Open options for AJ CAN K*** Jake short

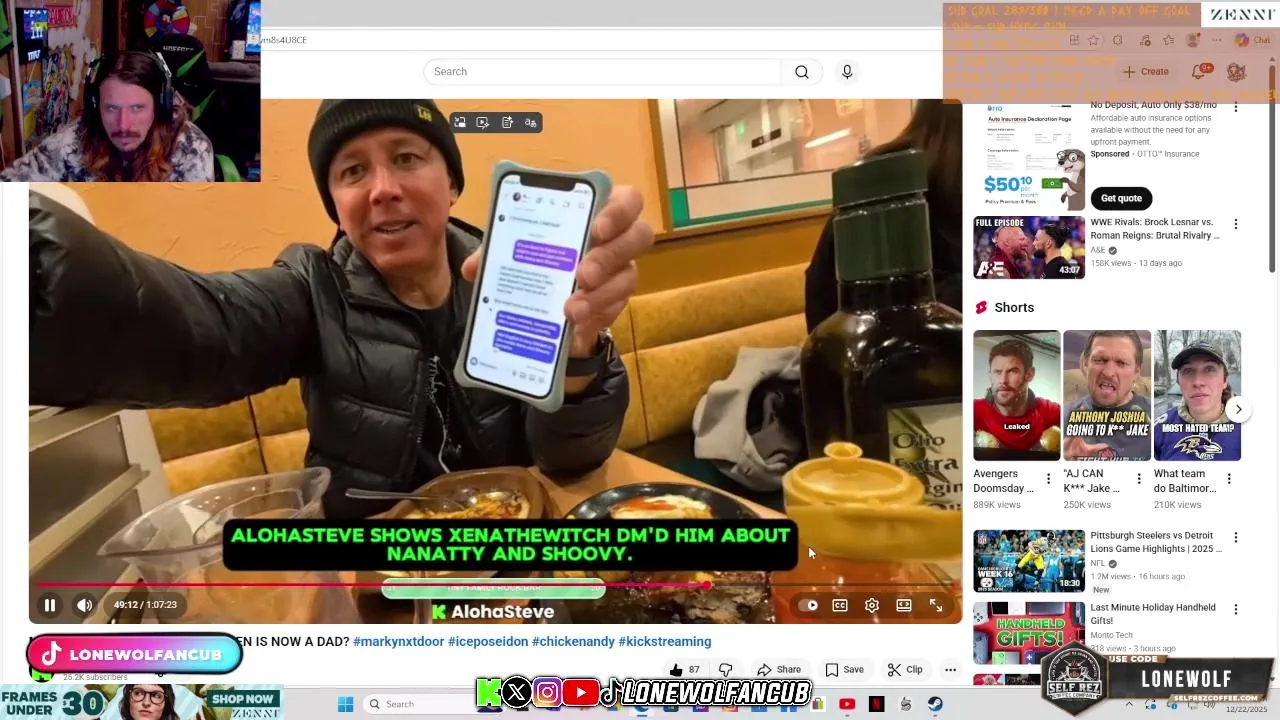click(x=1138, y=479)
